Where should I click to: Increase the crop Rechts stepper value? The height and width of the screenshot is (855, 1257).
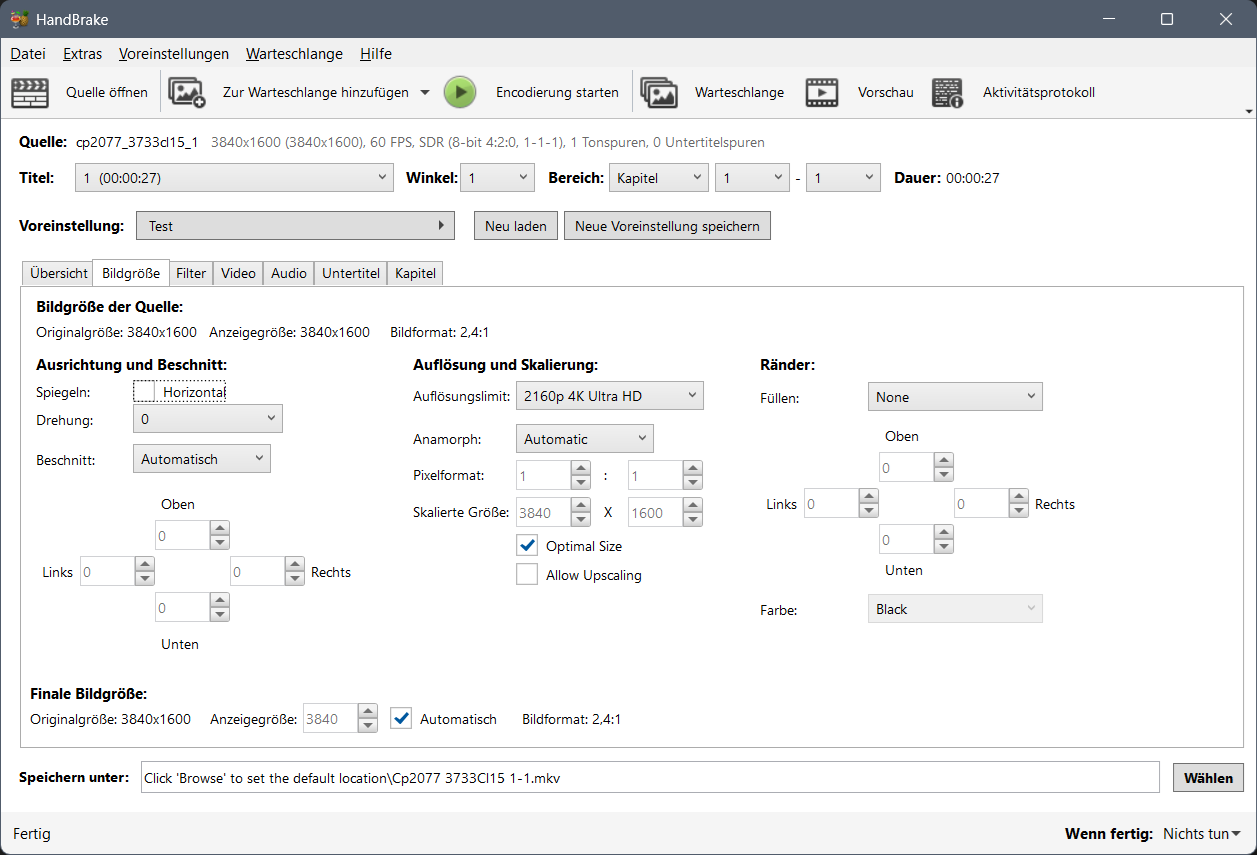pyautogui.click(x=295, y=564)
